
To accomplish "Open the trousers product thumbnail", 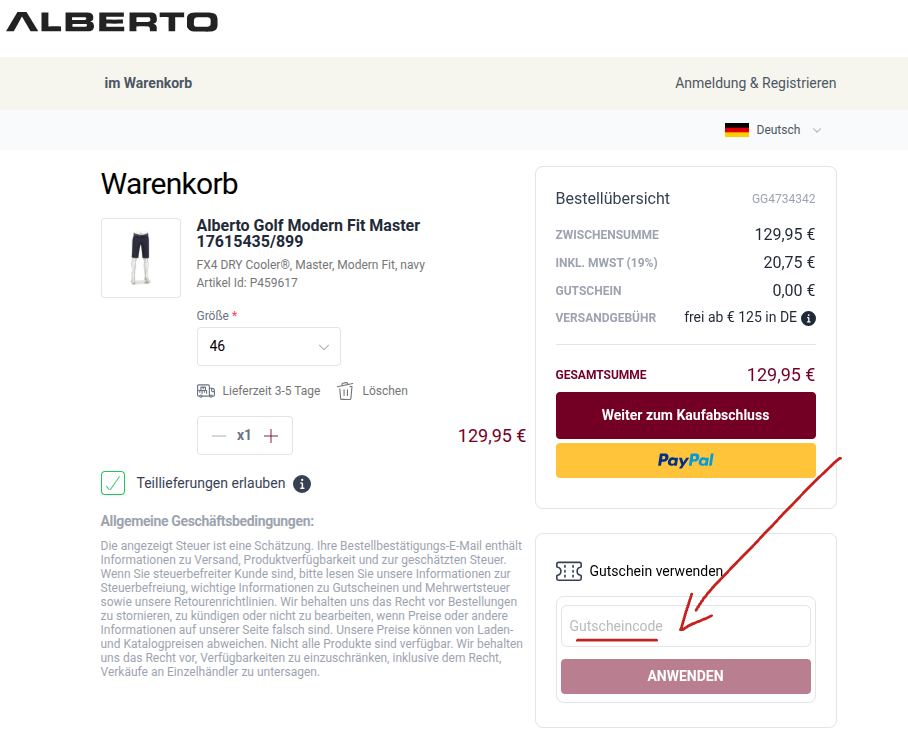I will coord(141,258).
